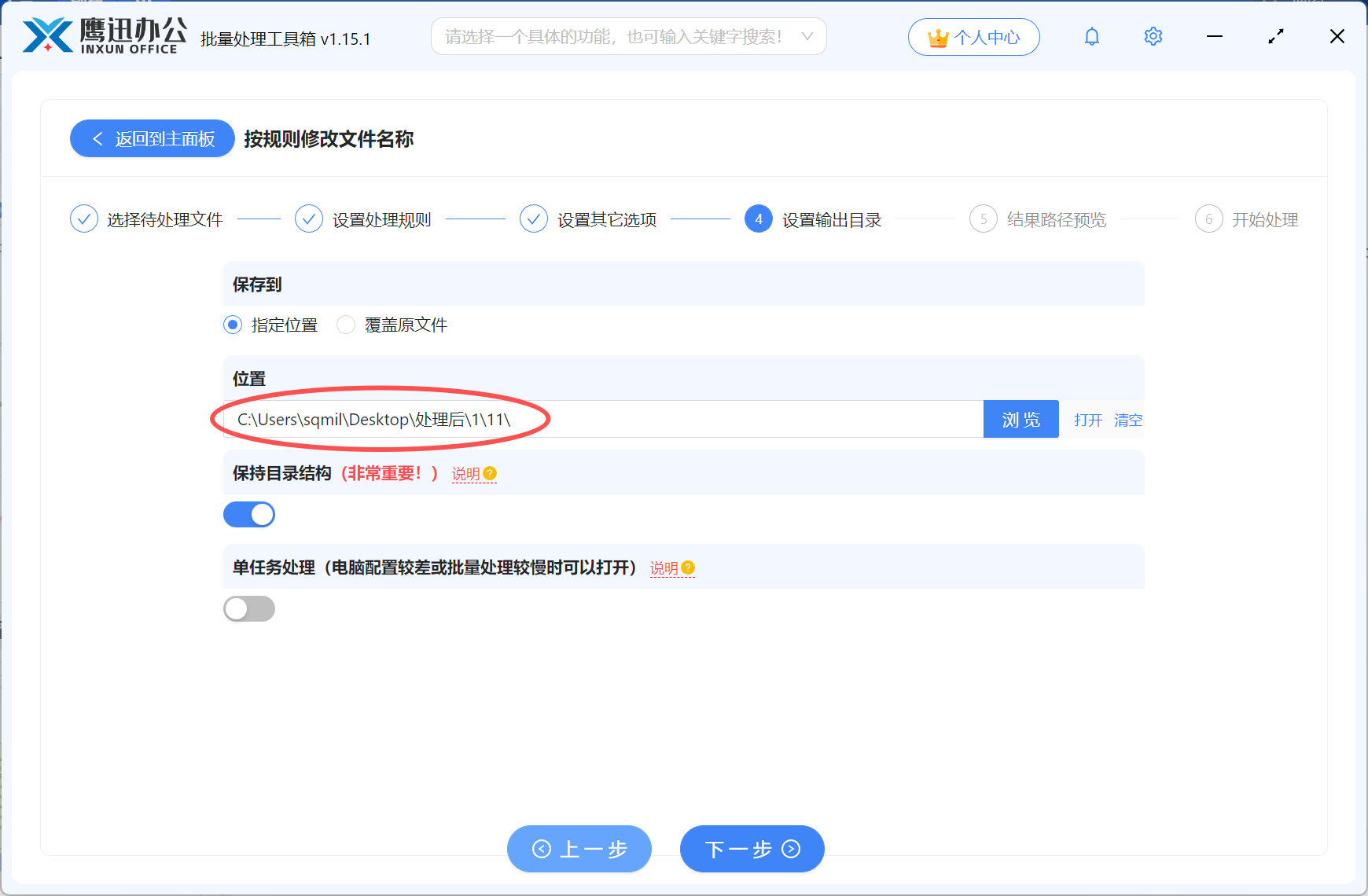Click the 保存到 section header
1368x896 pixels.
coord(684,284)
